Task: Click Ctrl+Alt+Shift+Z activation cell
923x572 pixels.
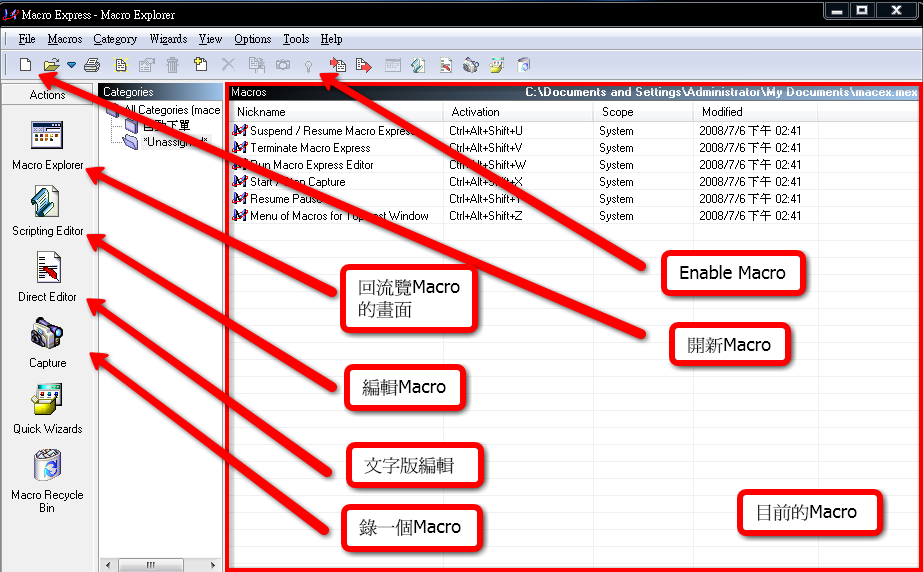Action: (x=486, y=216)
